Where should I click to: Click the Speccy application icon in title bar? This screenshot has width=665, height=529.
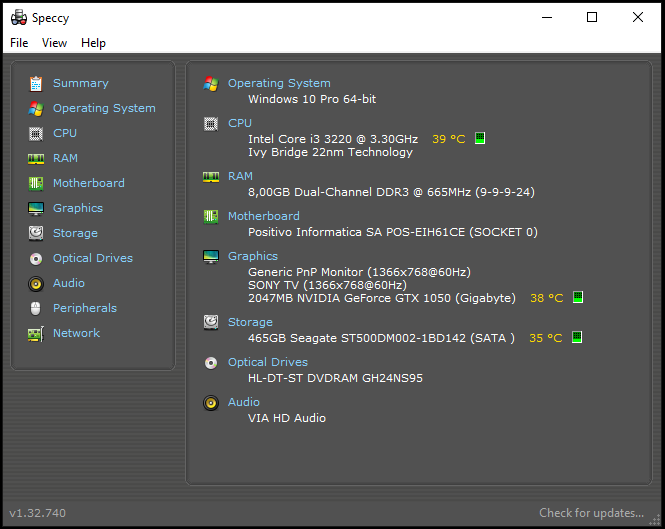coord(19,17)
